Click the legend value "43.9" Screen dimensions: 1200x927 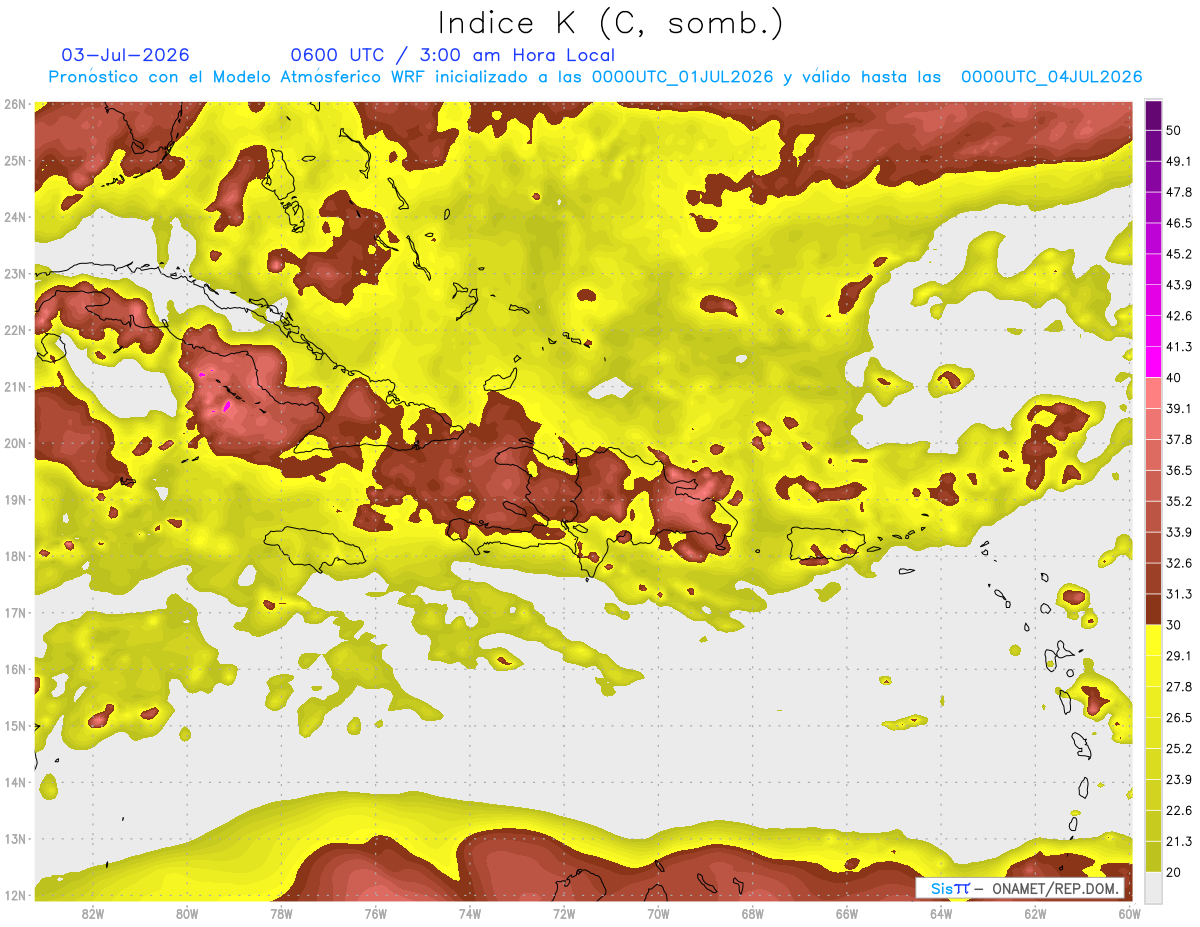pyautogui.click(x=1179, y=285)
